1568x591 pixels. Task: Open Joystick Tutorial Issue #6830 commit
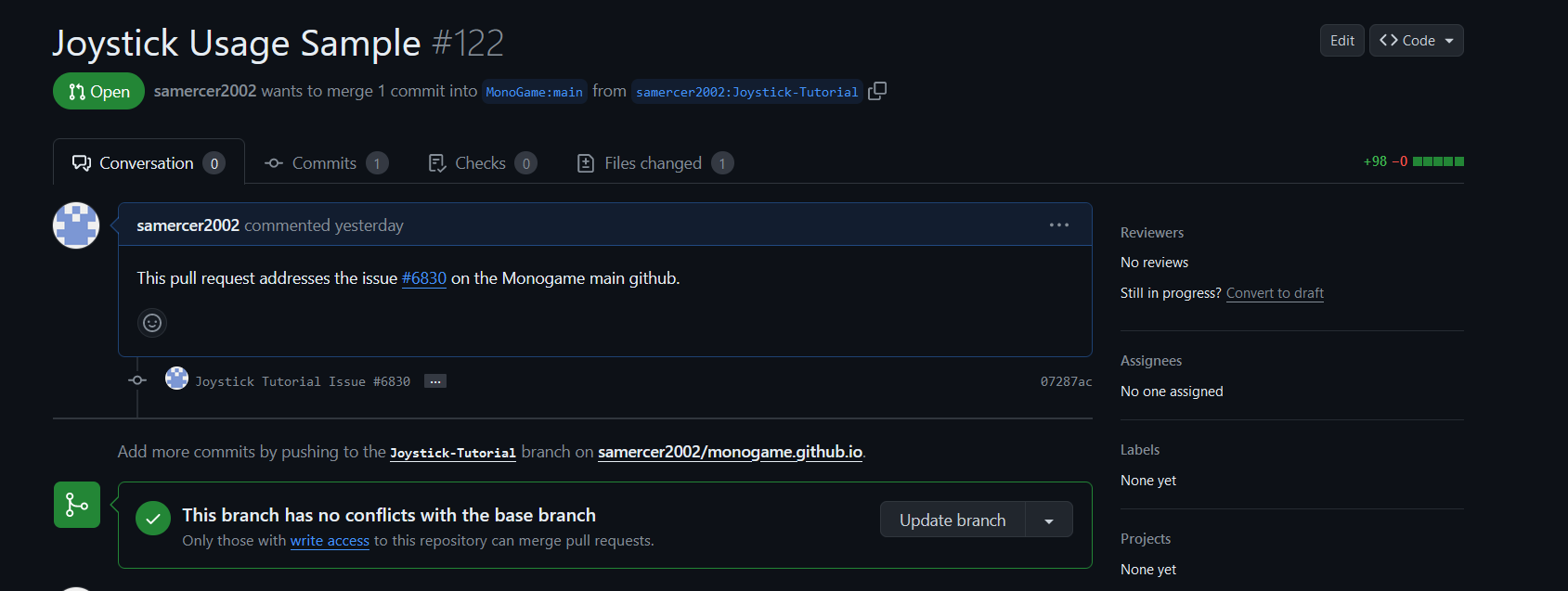pyautogui.click(x=303, y=381)
